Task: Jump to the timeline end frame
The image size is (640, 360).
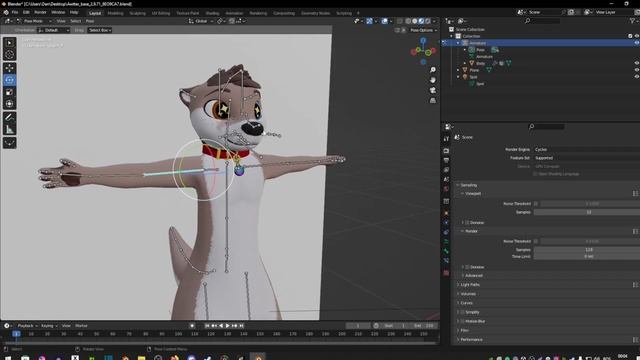Action: pos(241,326)
